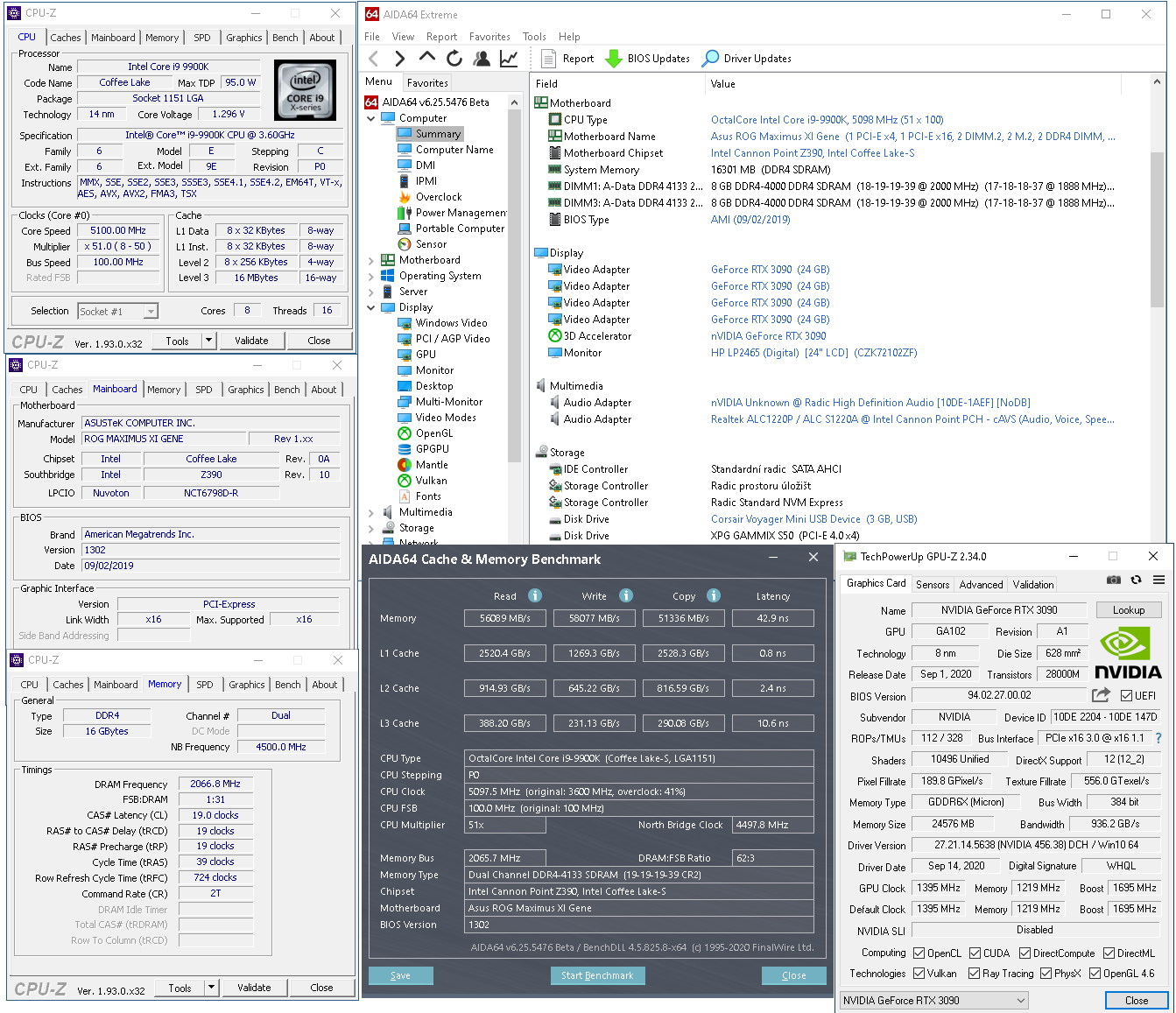Image resolution: width=1176 pixels, height=1013 pixels.
Task: Switch to Favorites tab in AIDA64
Action: [427, 83]
